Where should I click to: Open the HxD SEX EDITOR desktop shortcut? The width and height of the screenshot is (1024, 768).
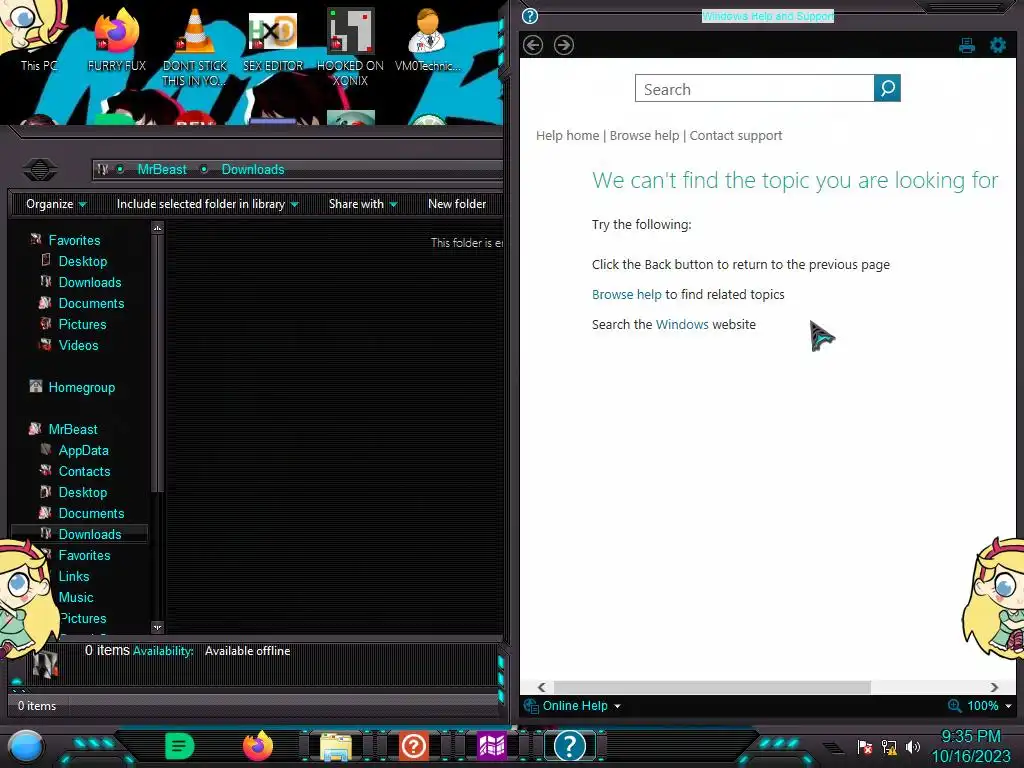point(273,39)
